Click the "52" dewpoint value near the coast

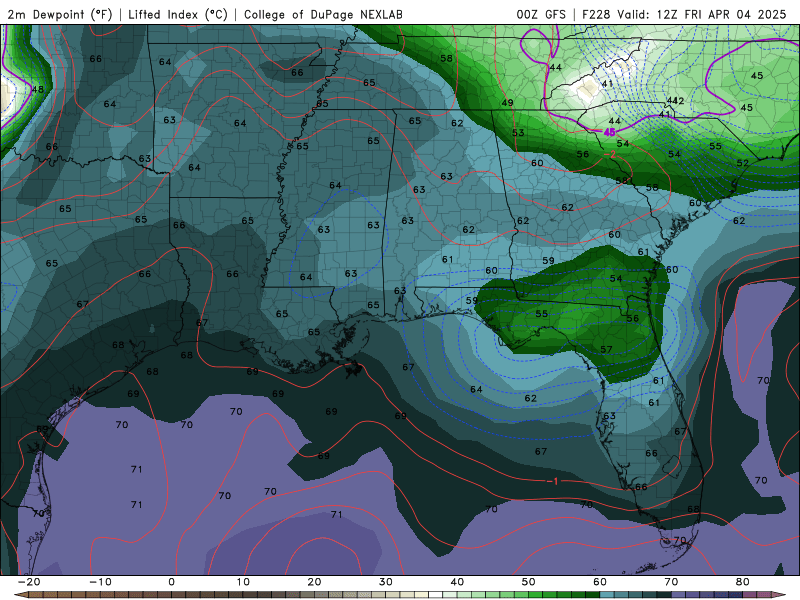click(743, 164)
